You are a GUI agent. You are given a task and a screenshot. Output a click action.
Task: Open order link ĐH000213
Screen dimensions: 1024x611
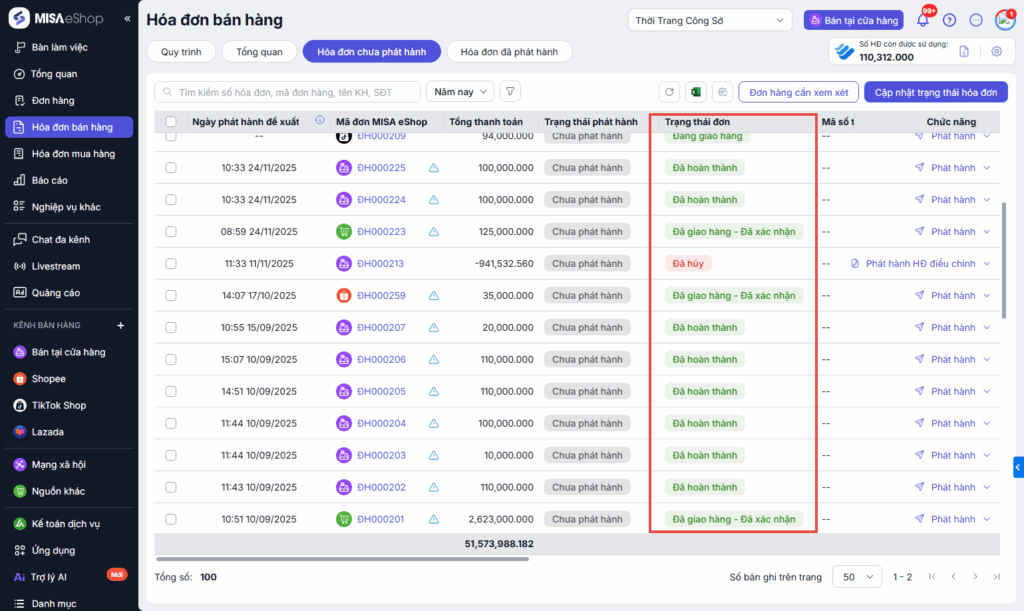coord(381,264)
